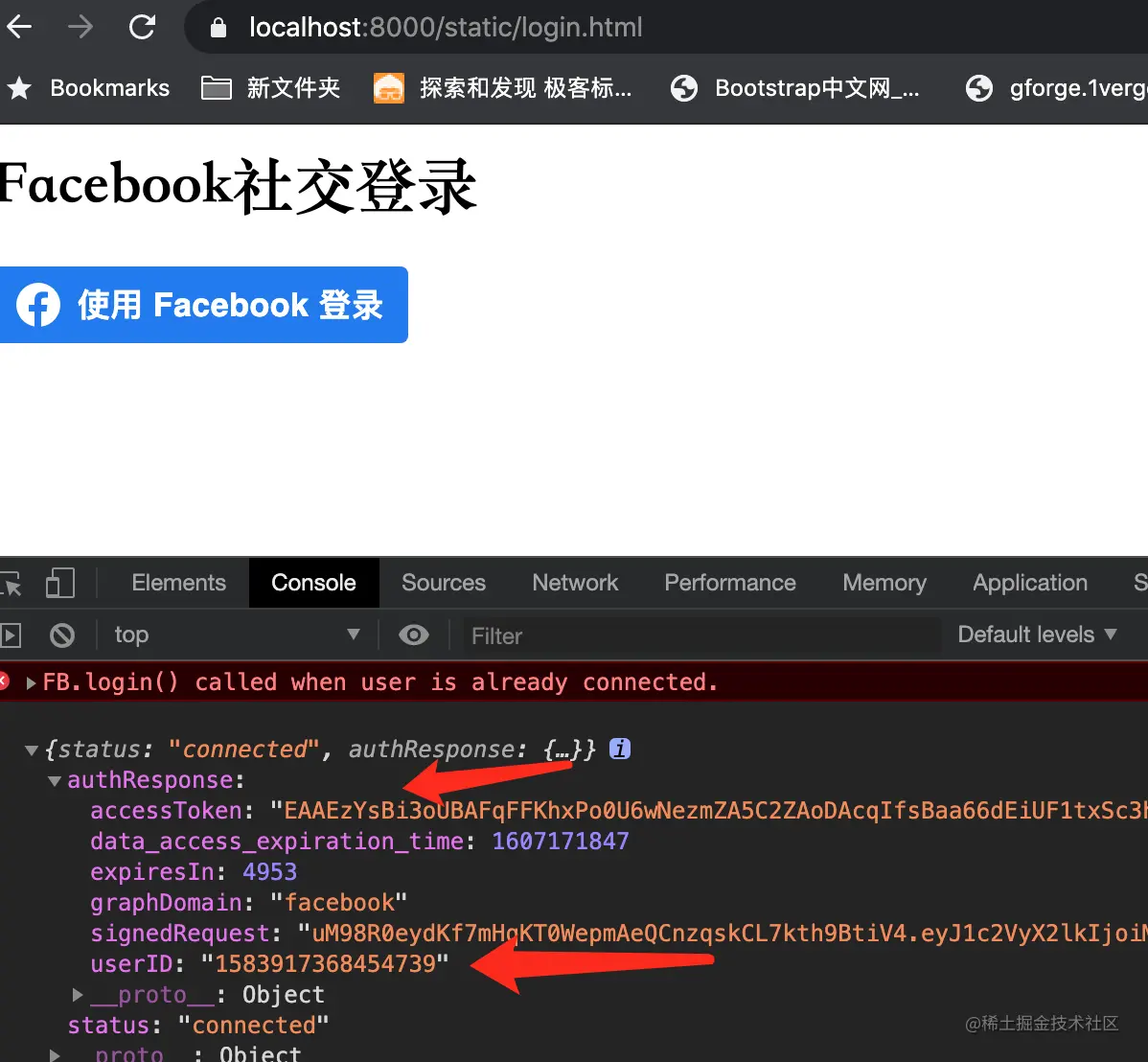Select the Console tab

(313, 583)
